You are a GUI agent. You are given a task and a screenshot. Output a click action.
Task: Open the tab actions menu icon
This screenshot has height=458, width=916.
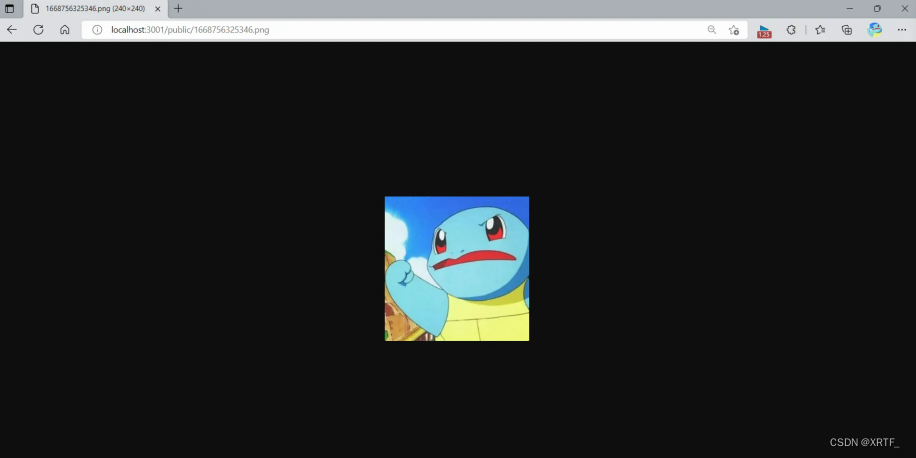9,9
